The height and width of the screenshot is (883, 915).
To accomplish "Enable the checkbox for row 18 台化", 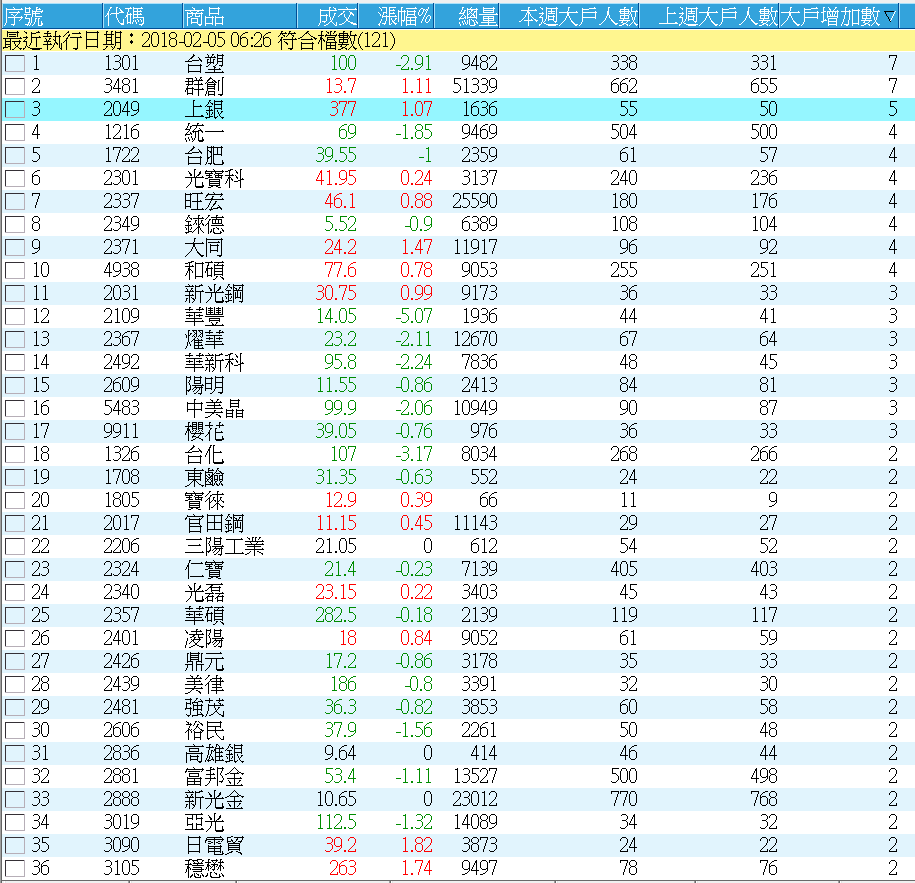I will coord(14,455).
